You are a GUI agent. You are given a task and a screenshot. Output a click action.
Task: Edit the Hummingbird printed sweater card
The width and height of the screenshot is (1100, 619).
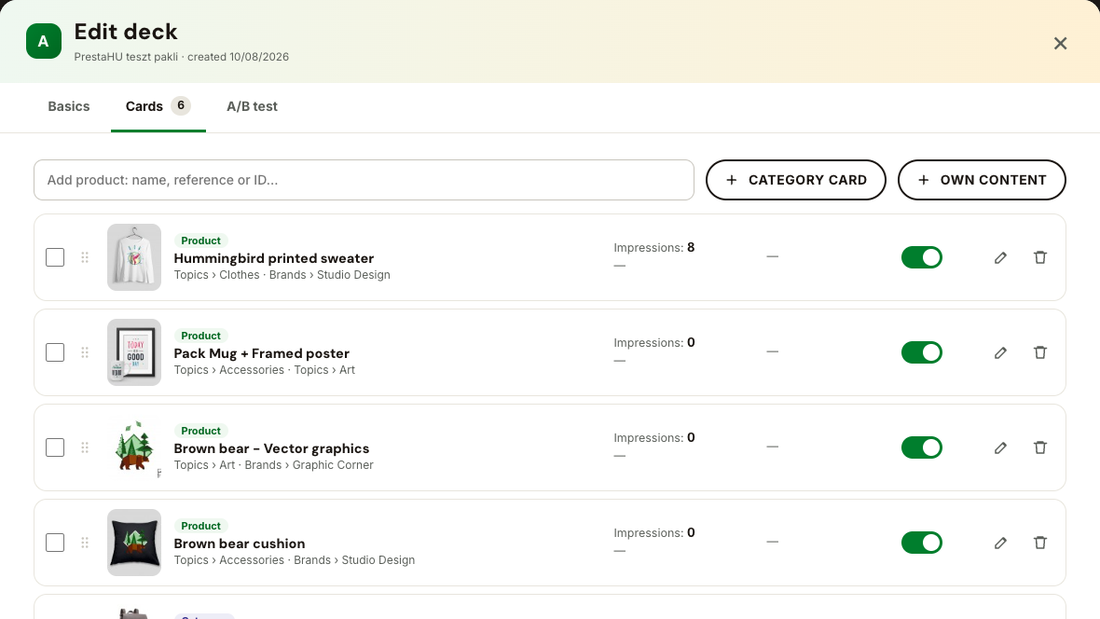click(1000, 258)
